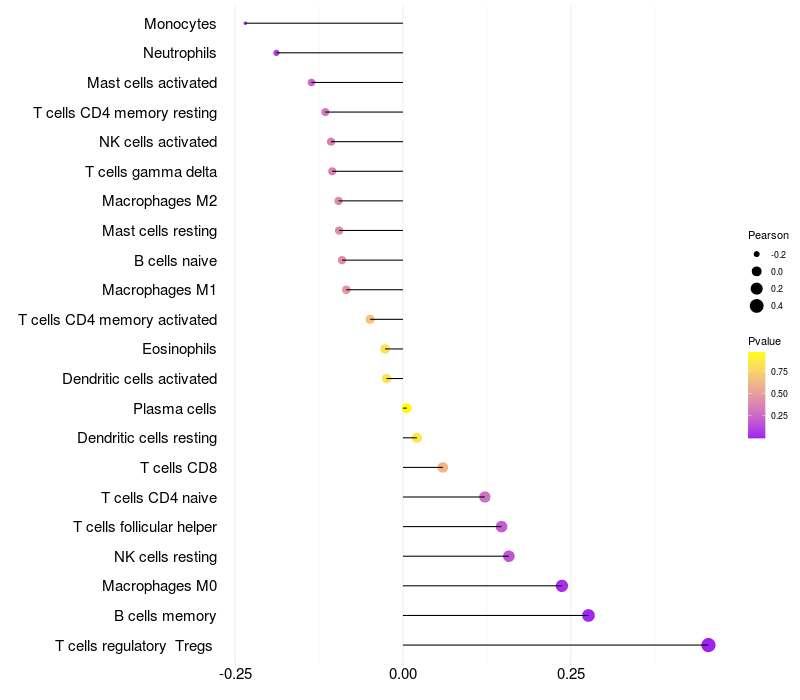Select the Monocytes data point
Image resolution: width=800 pixels, height=700 pixels.
tap(245, 23)
